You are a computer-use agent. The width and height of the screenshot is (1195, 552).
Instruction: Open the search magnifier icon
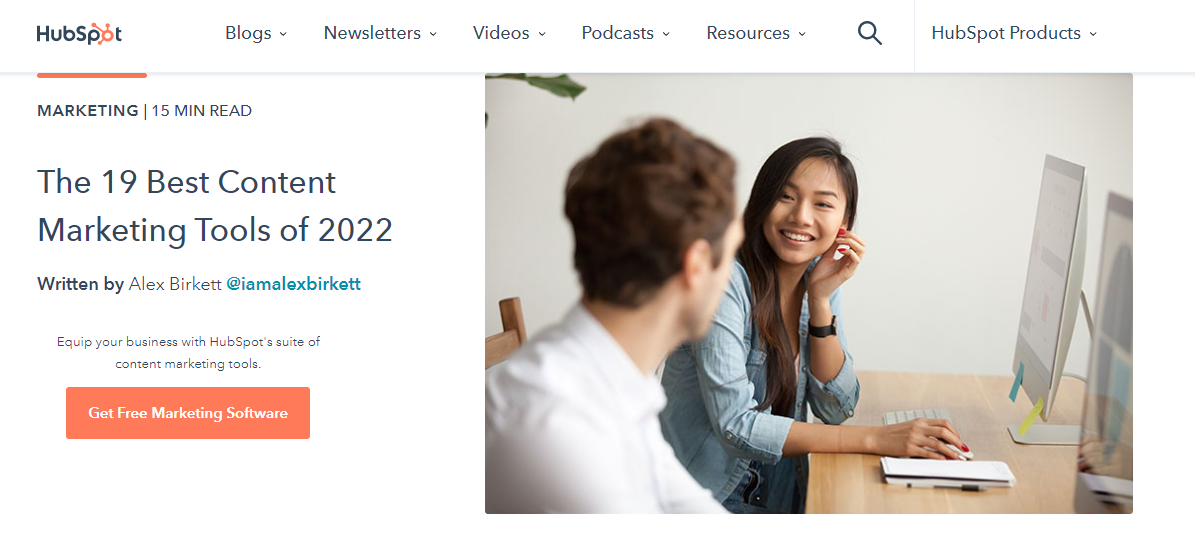(x=870, y=33)
